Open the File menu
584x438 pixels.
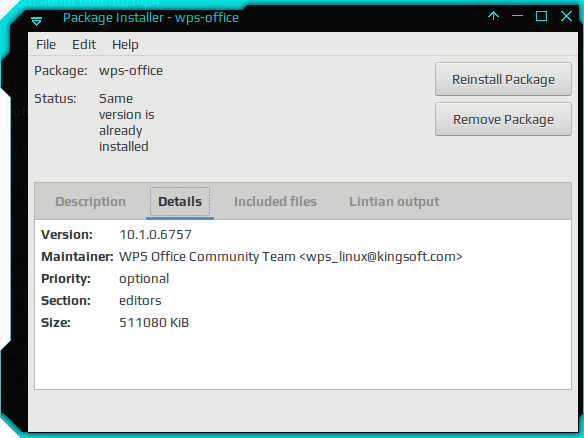coord(46,45)
